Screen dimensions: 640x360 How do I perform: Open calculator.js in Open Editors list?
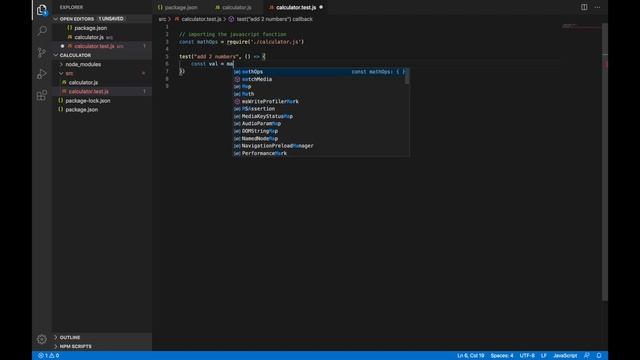(89, 37)
